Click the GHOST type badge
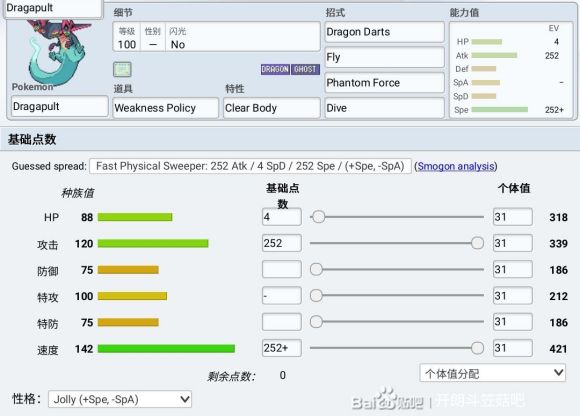The image size is (580, 416). [x=305, y=69]
